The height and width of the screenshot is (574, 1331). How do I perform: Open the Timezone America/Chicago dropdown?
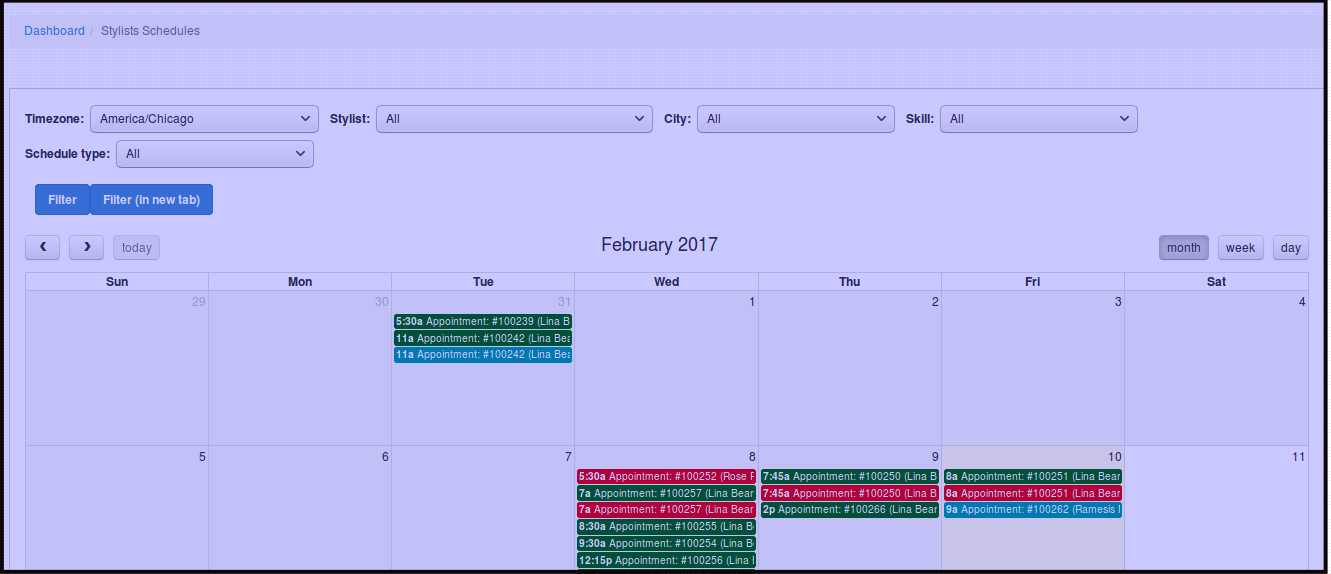(204, 119)
